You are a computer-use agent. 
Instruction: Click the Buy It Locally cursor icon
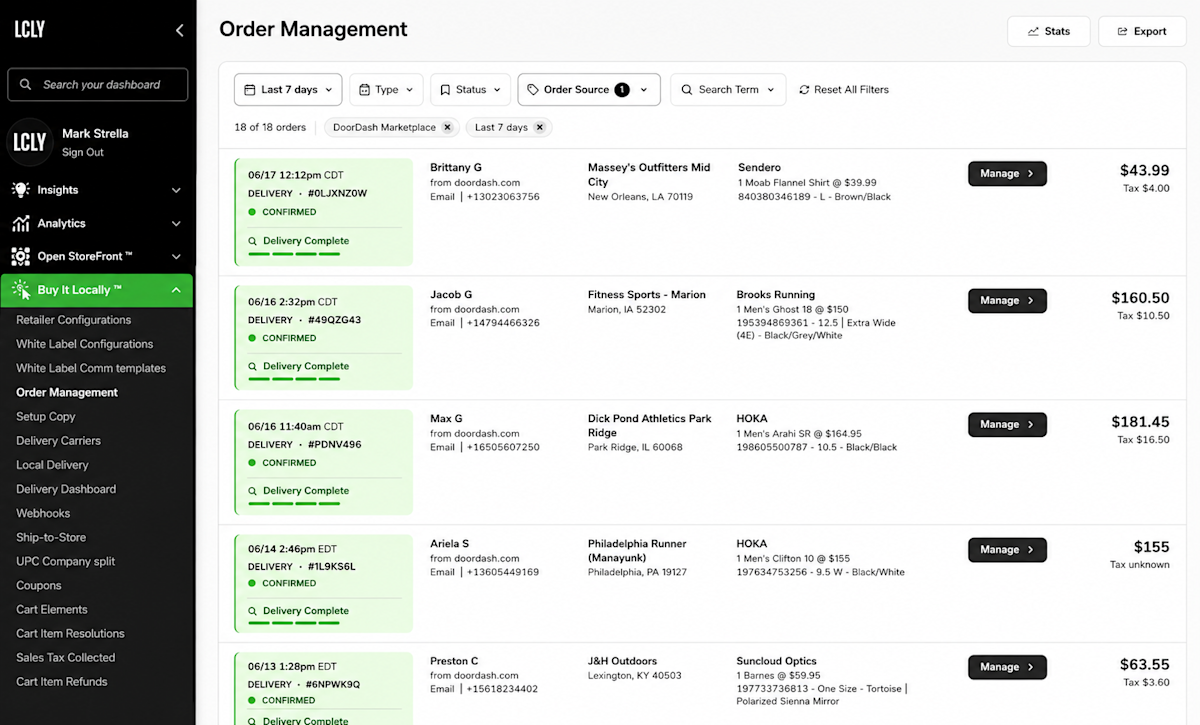[20, 290]
